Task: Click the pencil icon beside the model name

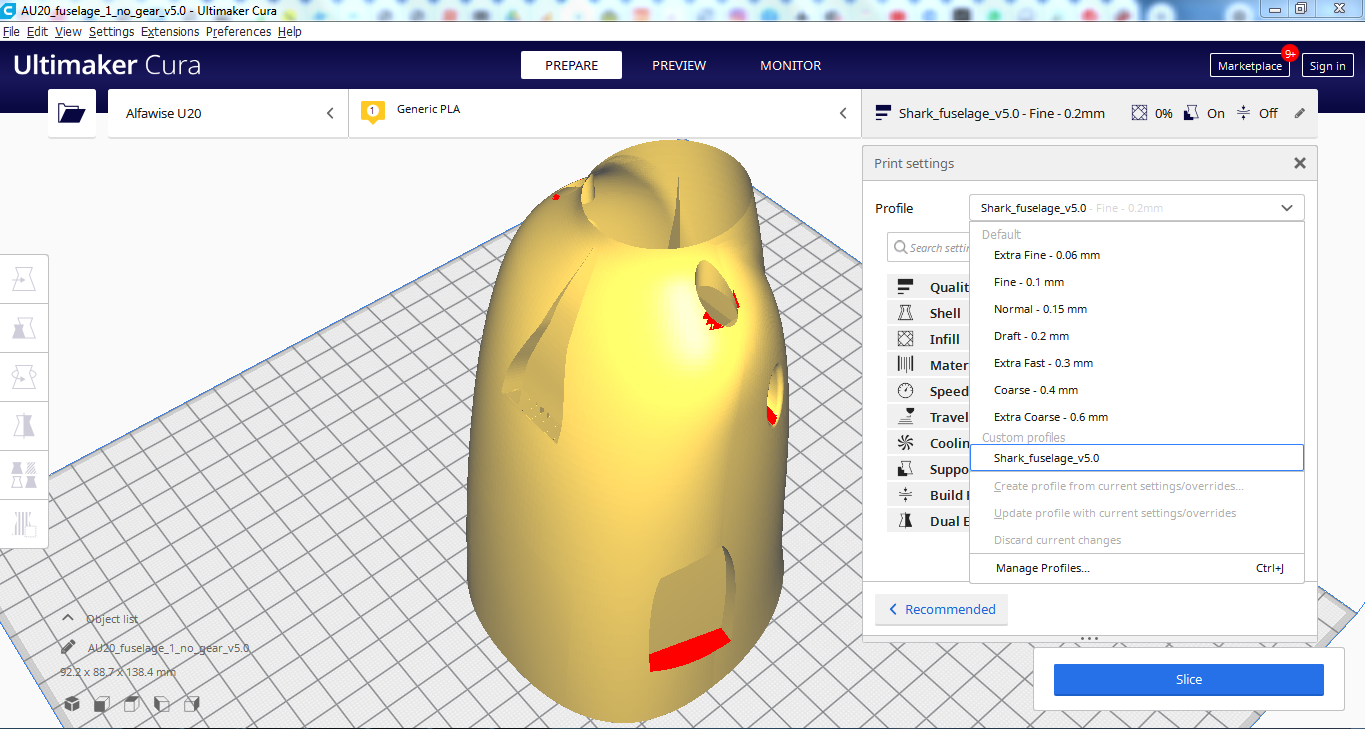Action: [68, 647]
